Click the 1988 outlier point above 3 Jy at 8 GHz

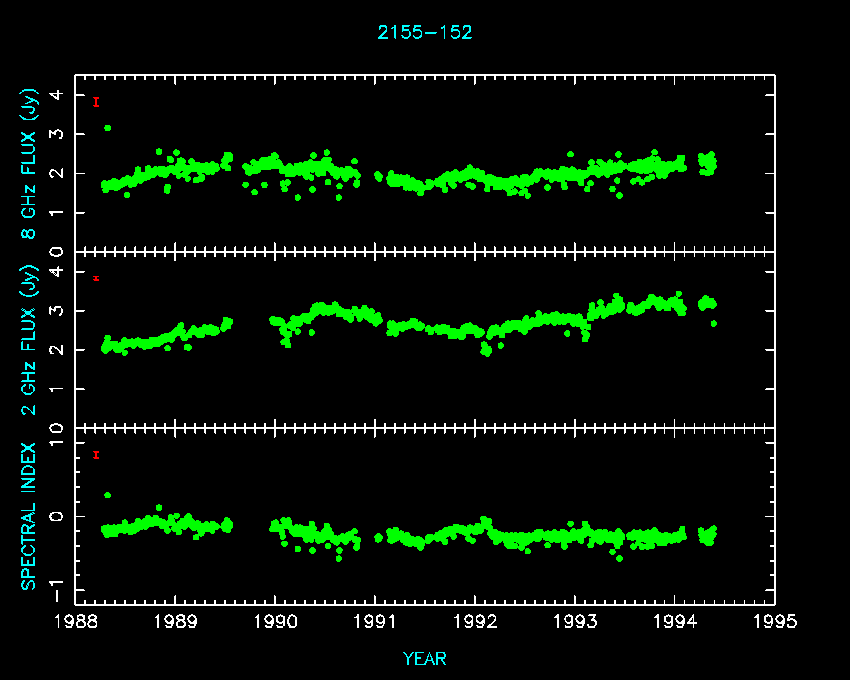click(x=107, y=128)
